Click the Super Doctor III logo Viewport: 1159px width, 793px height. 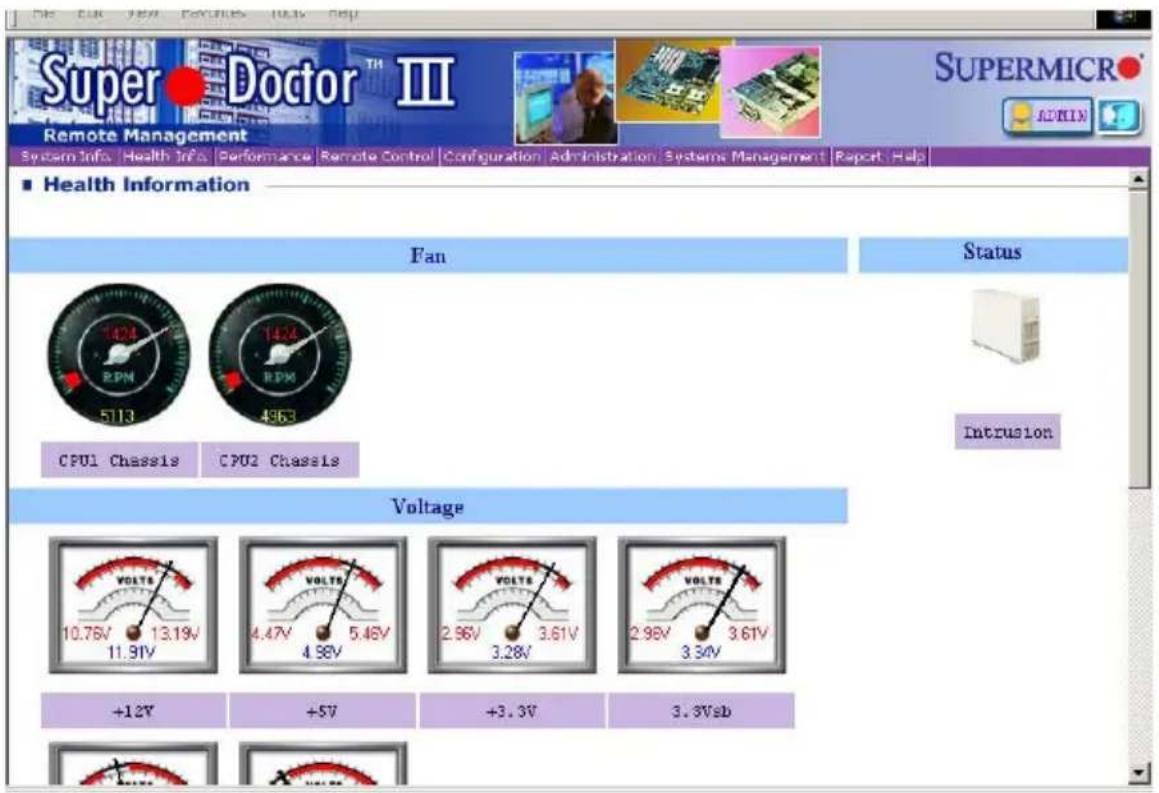(x=248, y=83)
